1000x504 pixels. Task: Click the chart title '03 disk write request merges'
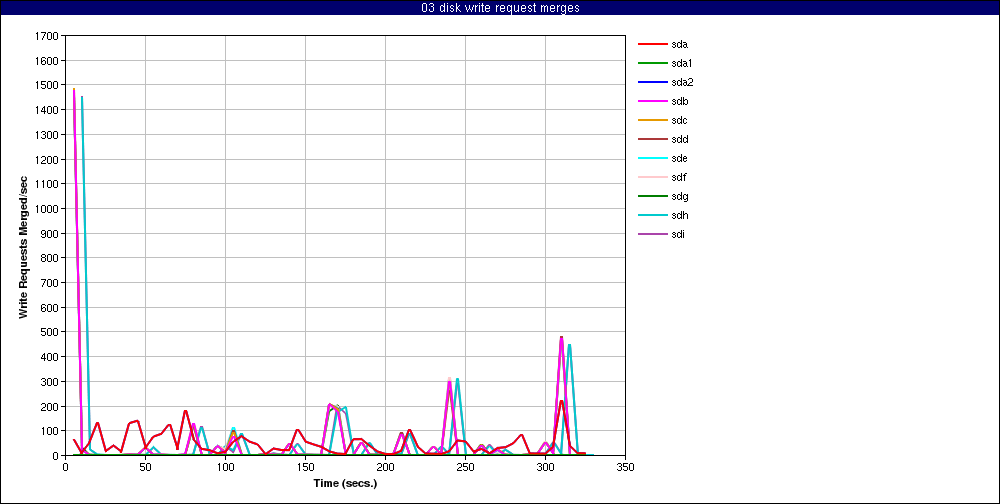click(x=501, y=8)
